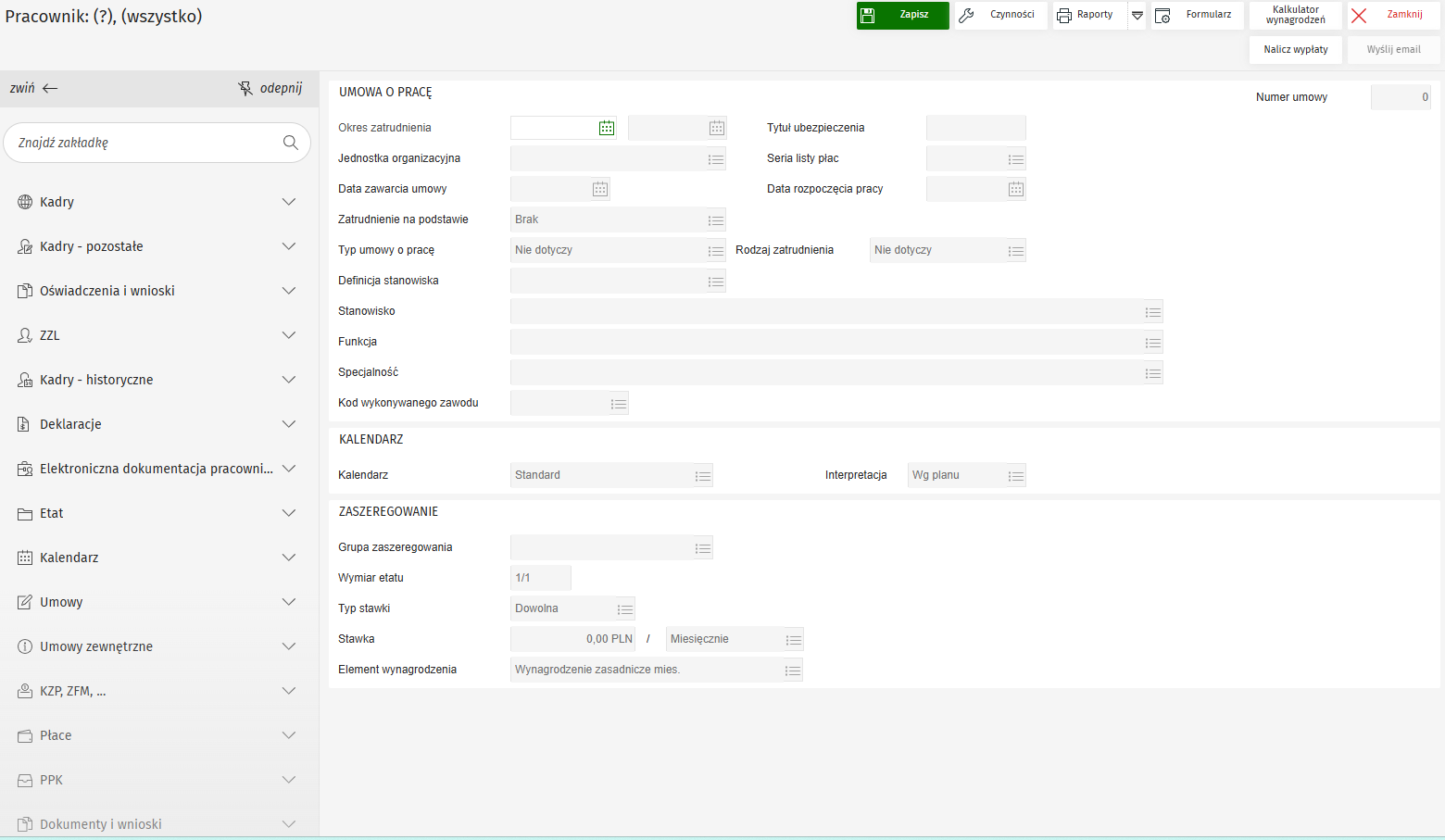Open list picker for Seria listy płac
The width and height of the screenshot is (1445, 840).
coord(1016,159)
